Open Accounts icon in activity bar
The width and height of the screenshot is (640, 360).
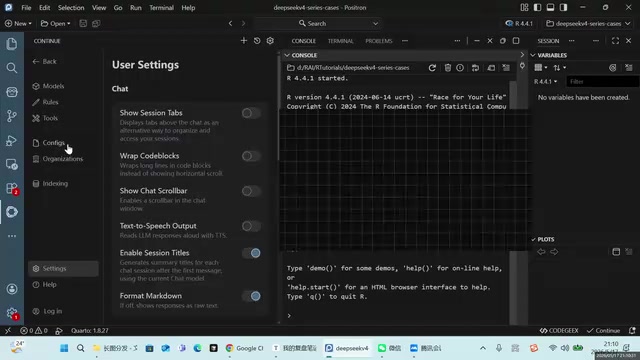coord(12,289)
